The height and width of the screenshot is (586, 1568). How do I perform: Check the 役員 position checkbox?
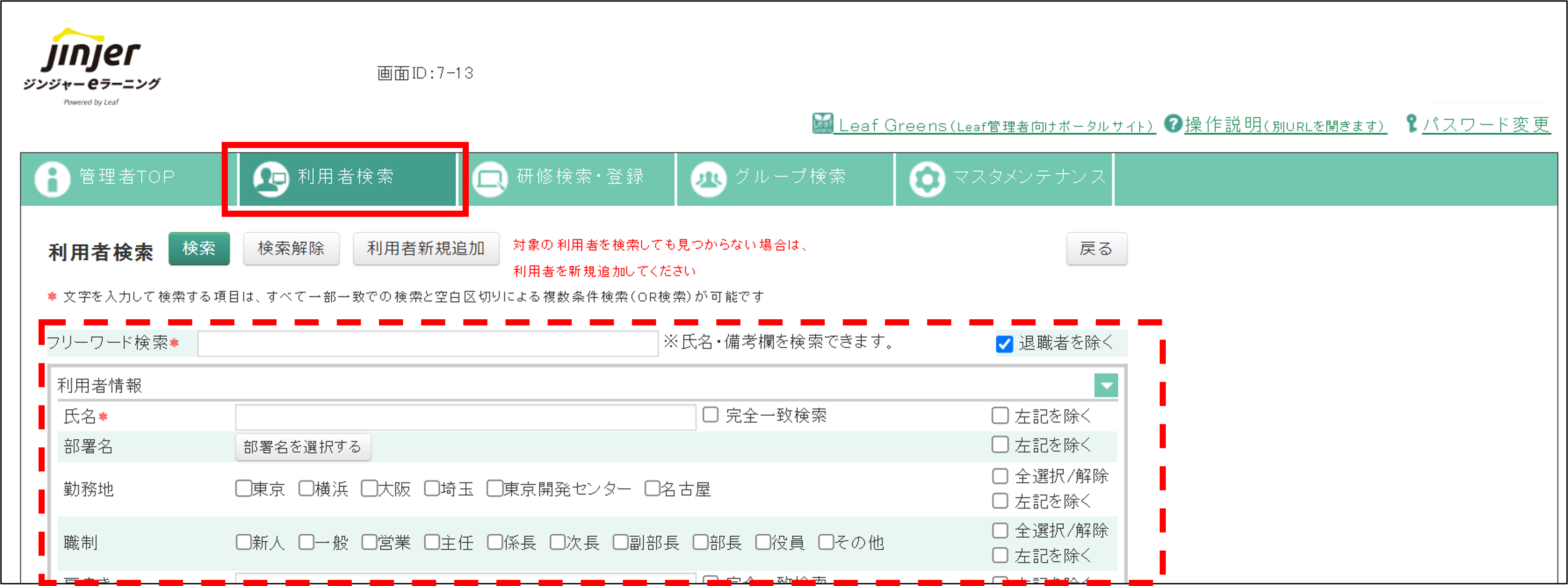pos(763,542)
